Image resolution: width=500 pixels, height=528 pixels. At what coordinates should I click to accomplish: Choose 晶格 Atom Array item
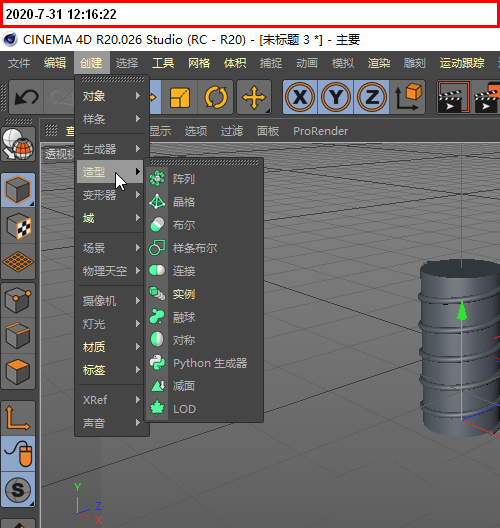pyautogui.click(x=204, y=202)
